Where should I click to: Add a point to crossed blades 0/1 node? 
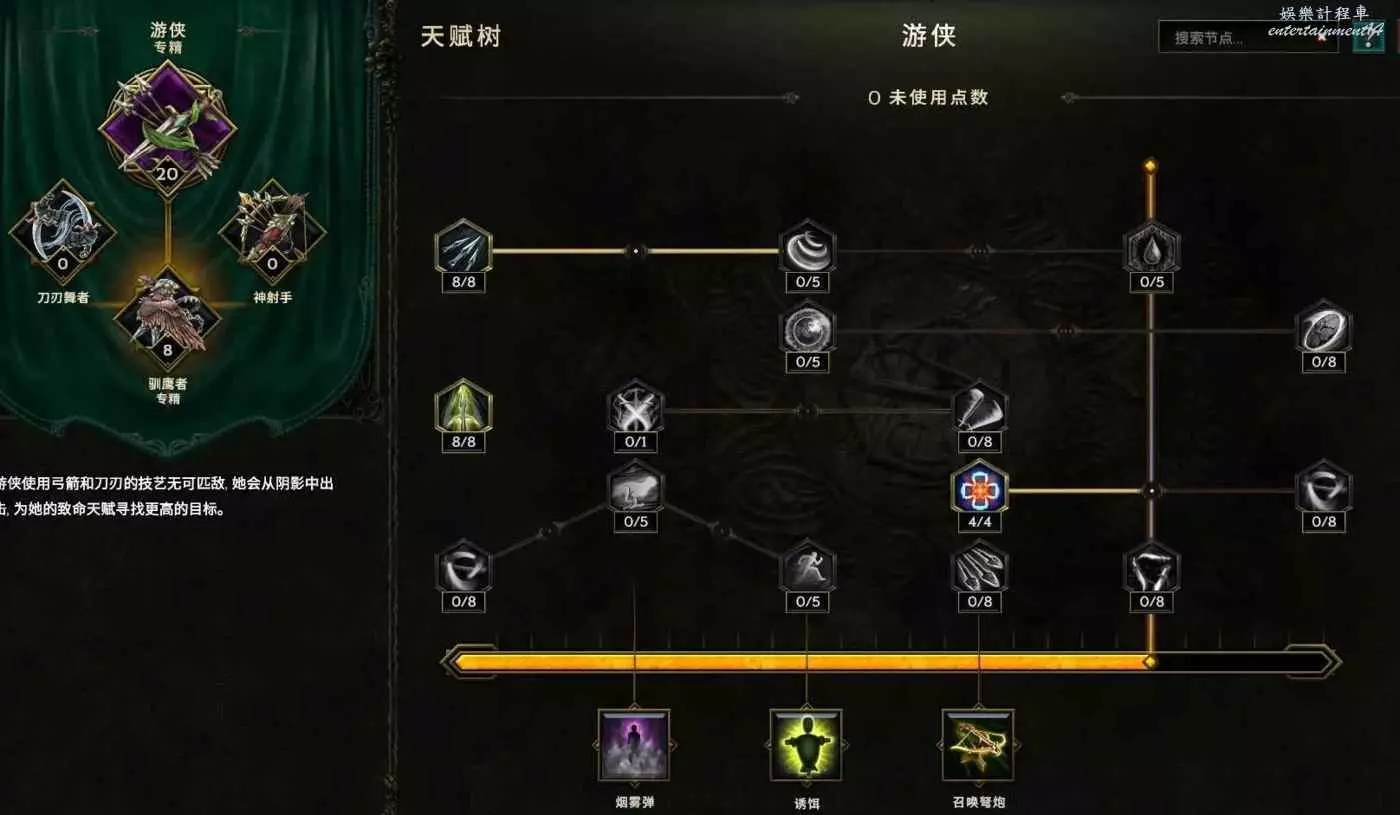[635, 407]
